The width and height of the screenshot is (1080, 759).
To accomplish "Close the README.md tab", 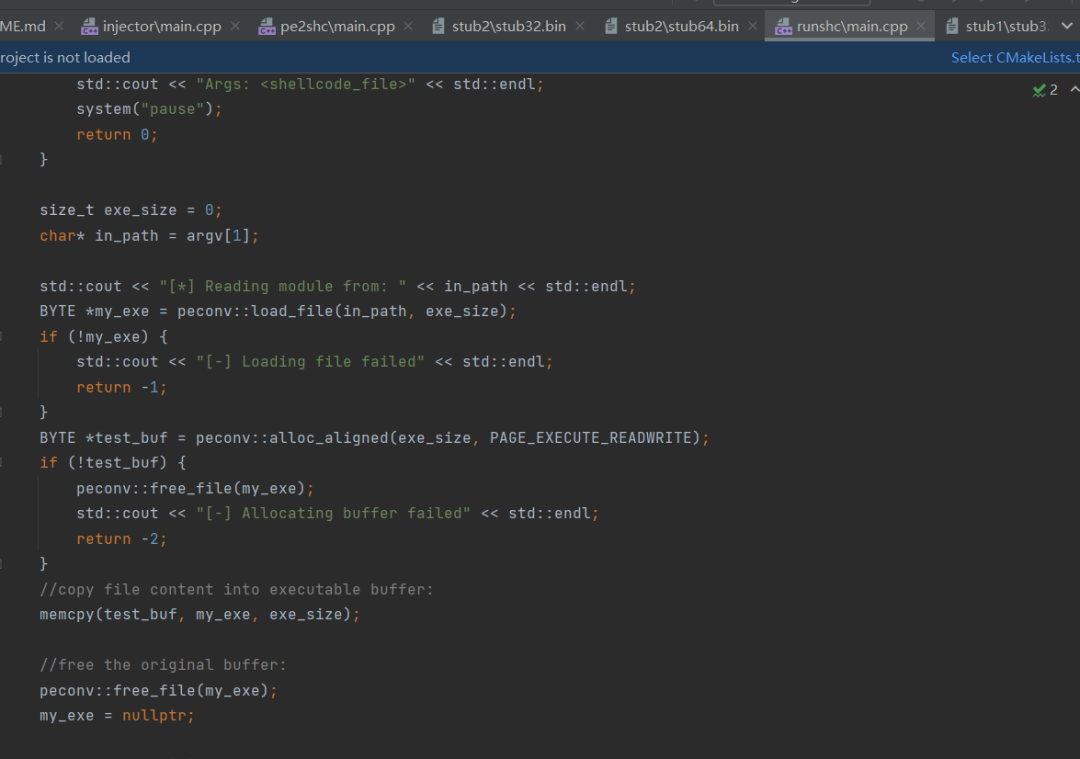I will point(59,26).
